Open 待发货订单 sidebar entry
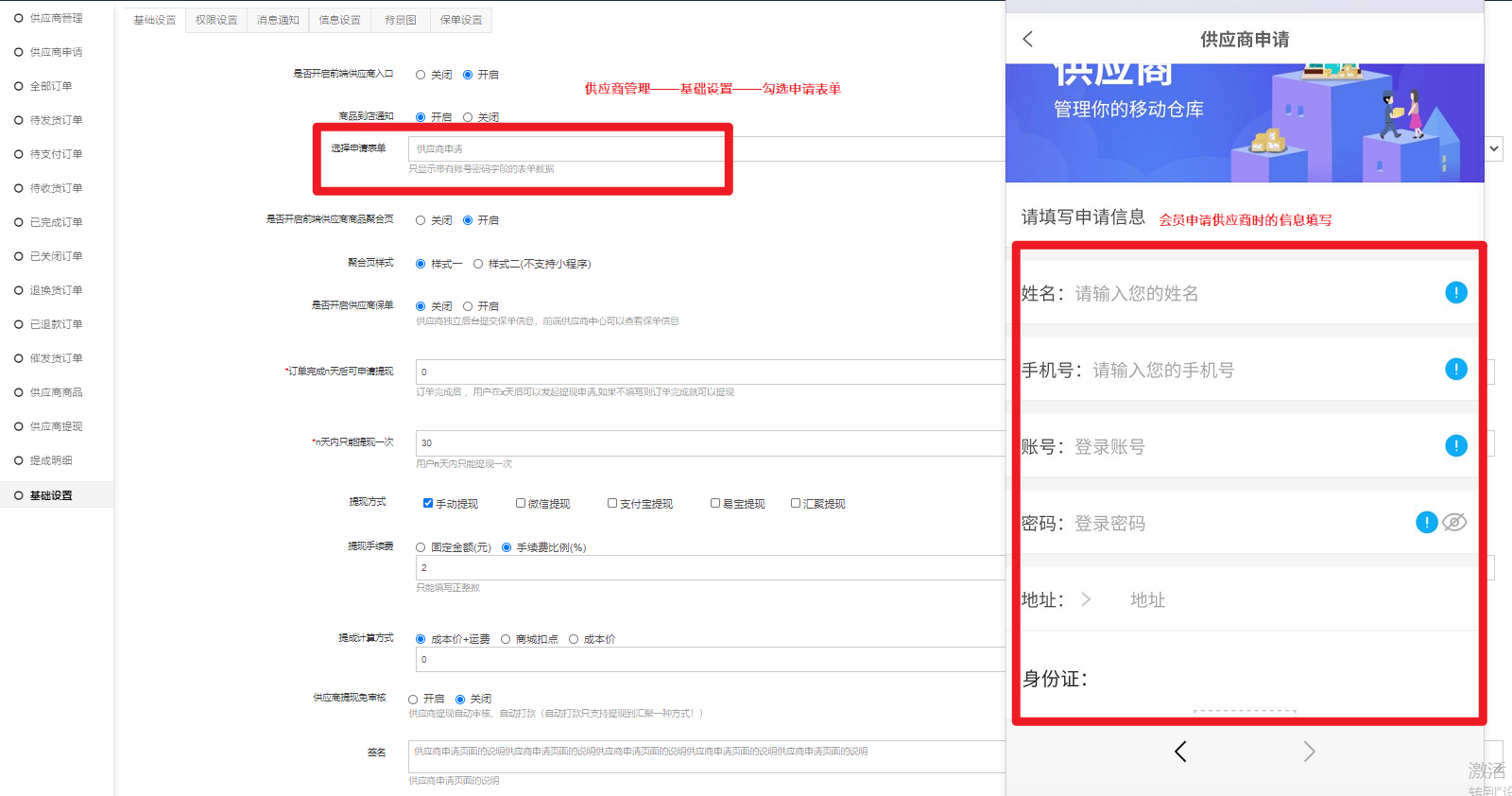Screen dimensions: 1512x796 pos(56,120)
